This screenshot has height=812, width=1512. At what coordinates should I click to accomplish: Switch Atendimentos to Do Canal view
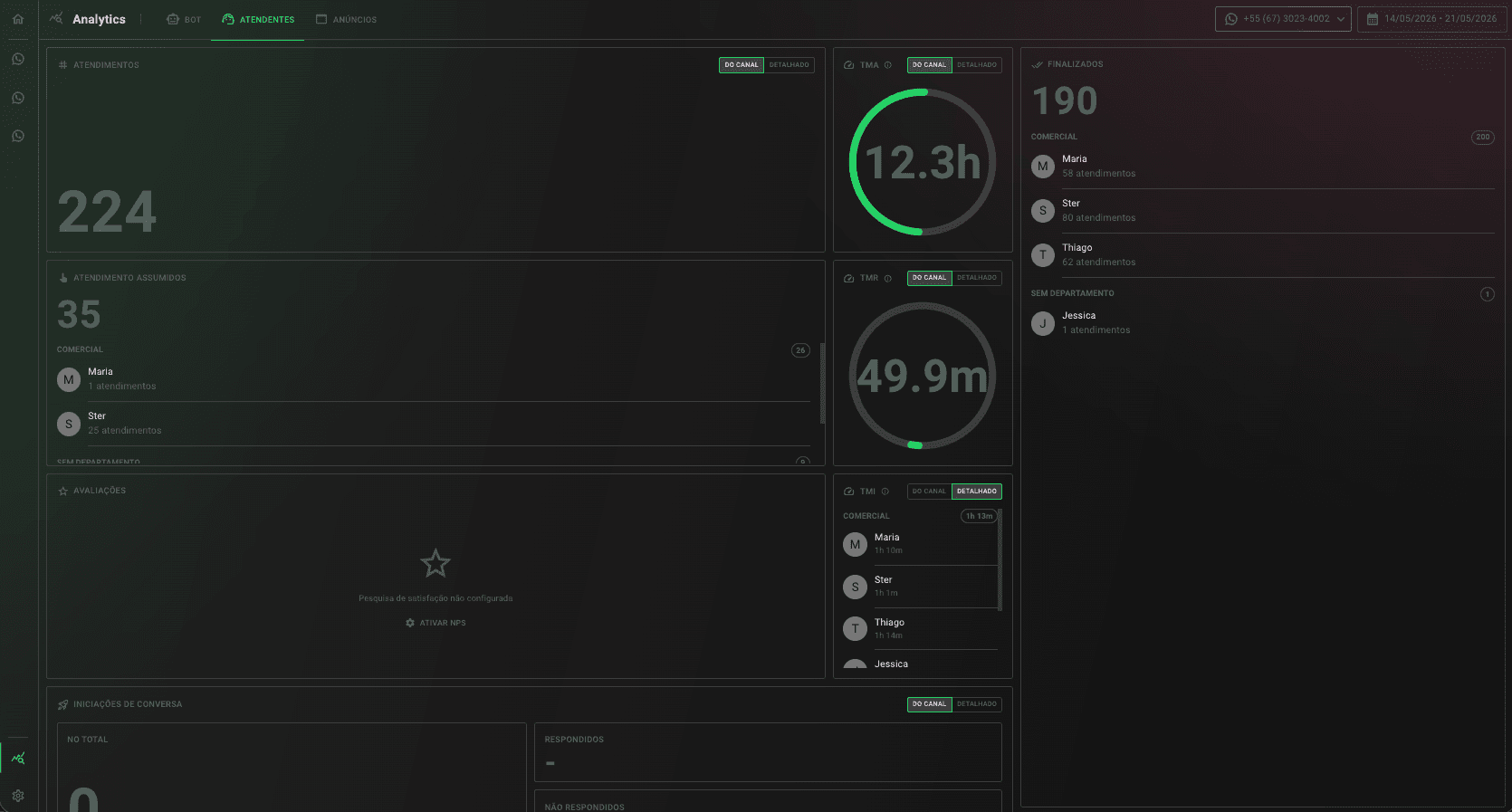point(742,65)
